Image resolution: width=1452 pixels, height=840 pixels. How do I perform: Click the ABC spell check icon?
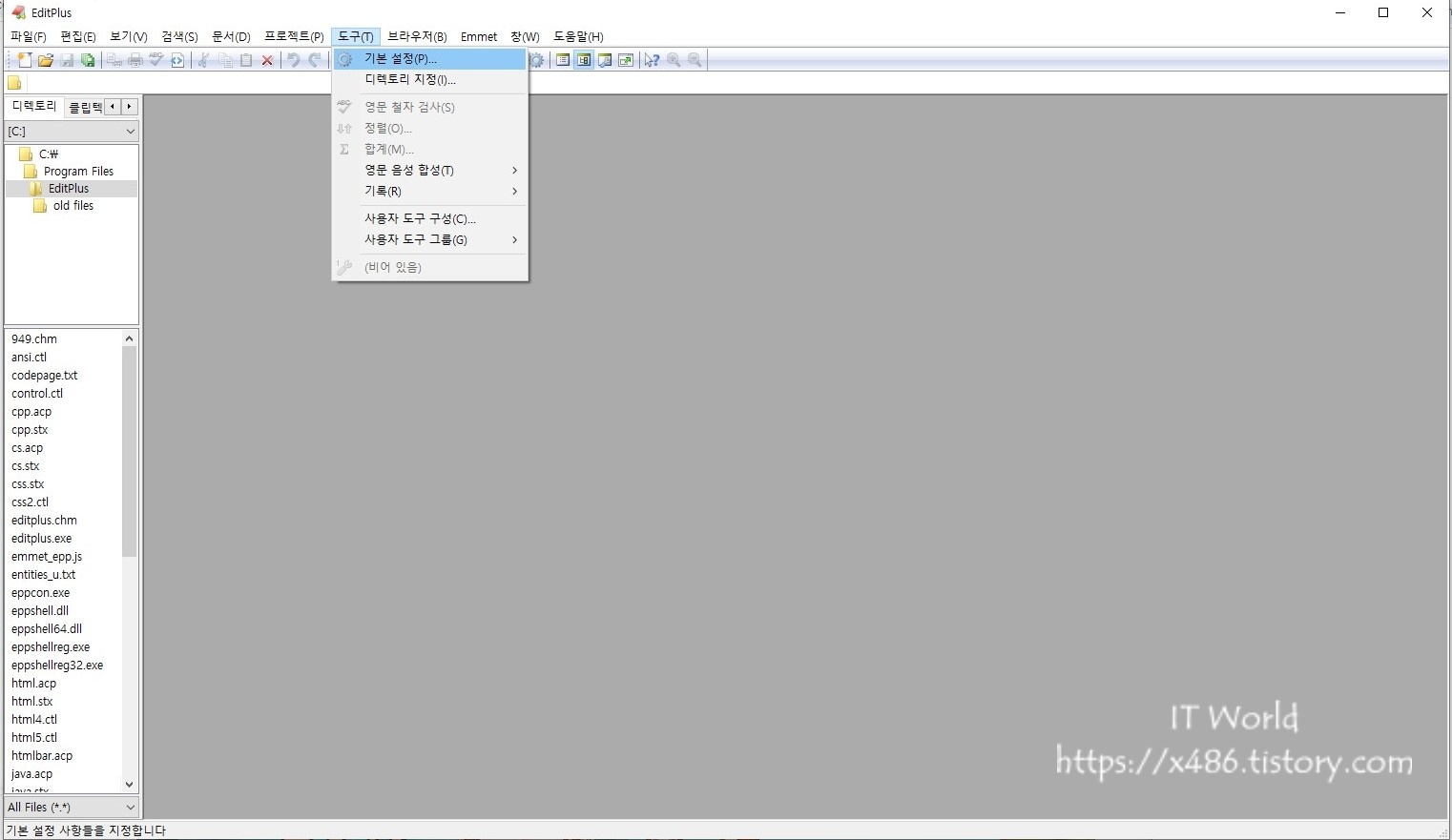point(156,60)
